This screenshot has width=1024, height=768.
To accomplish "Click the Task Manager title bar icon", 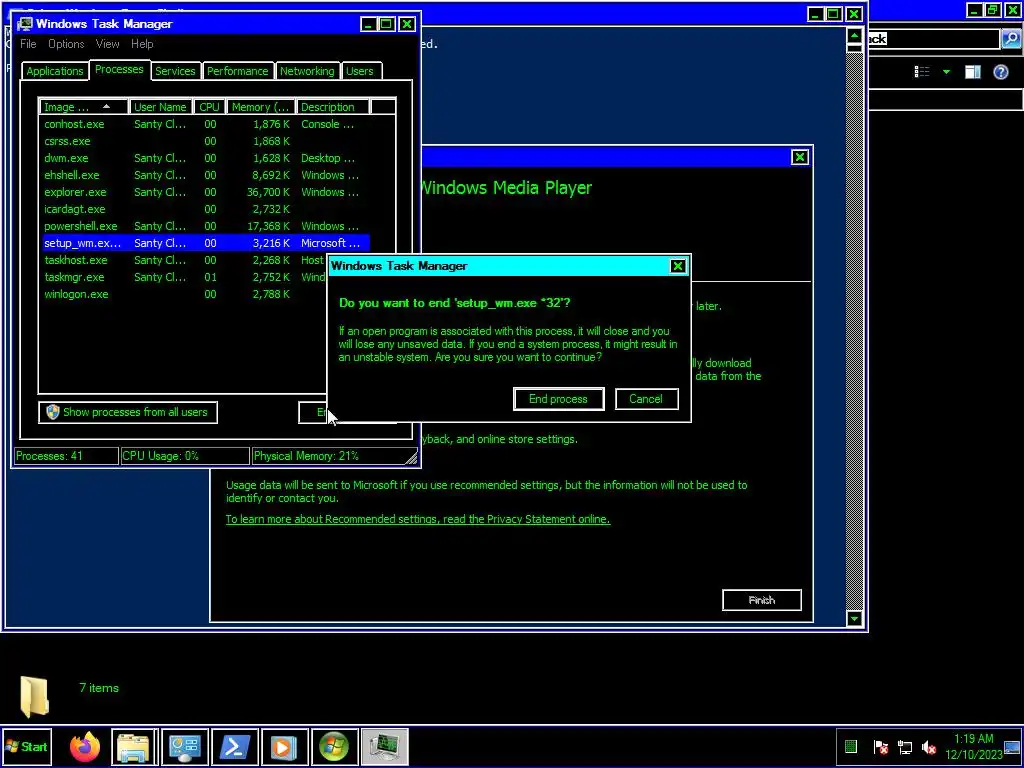I will pyautogui.click(x=25, y=24).
